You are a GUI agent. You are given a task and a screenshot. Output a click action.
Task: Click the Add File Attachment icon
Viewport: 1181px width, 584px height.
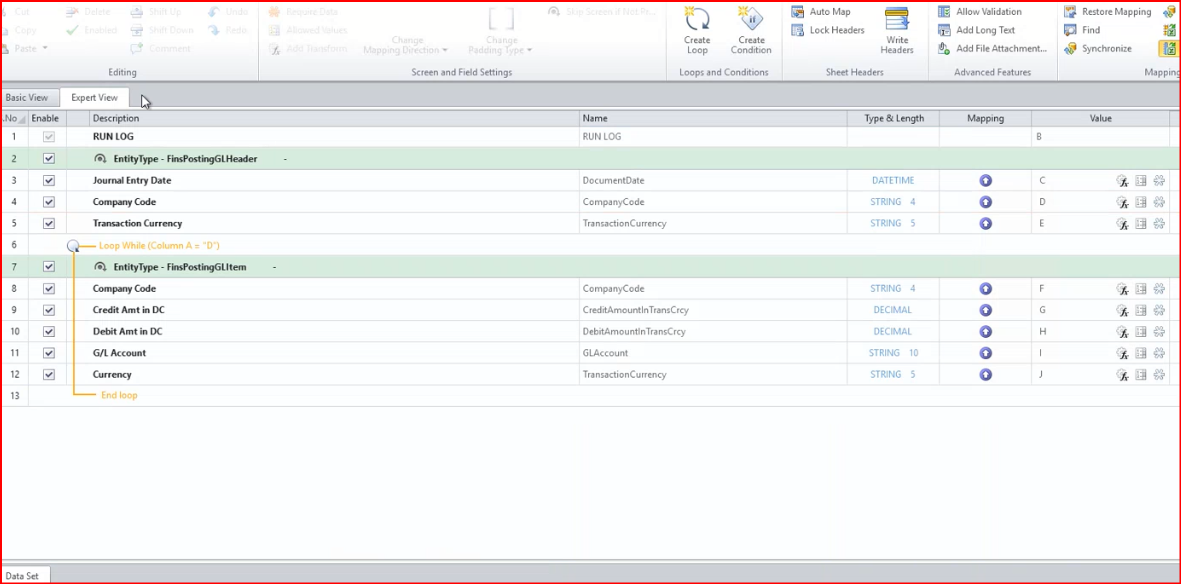[x=944, y=48]
